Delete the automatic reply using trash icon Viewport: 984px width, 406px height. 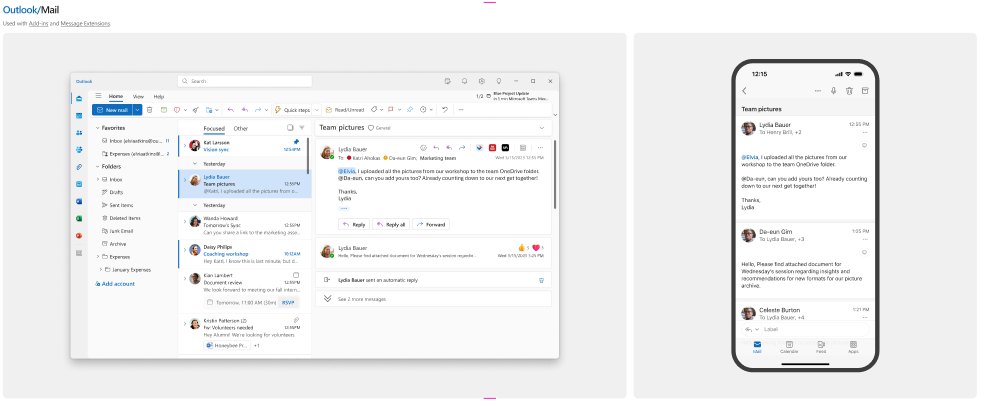click(x=541, y=280)
